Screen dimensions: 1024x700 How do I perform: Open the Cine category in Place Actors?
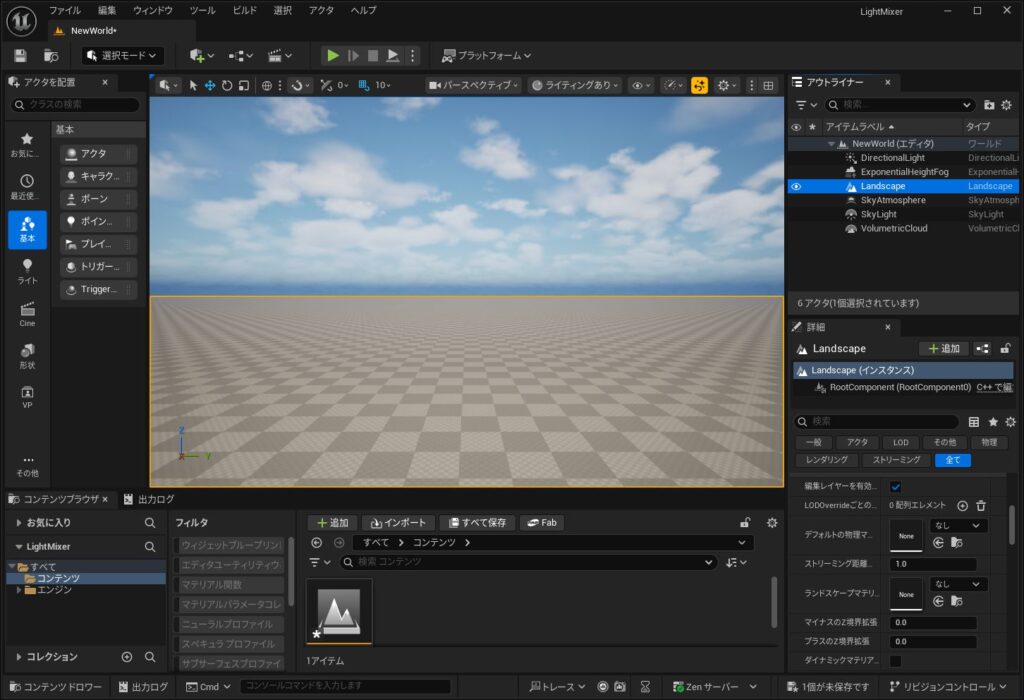point(27,315)
